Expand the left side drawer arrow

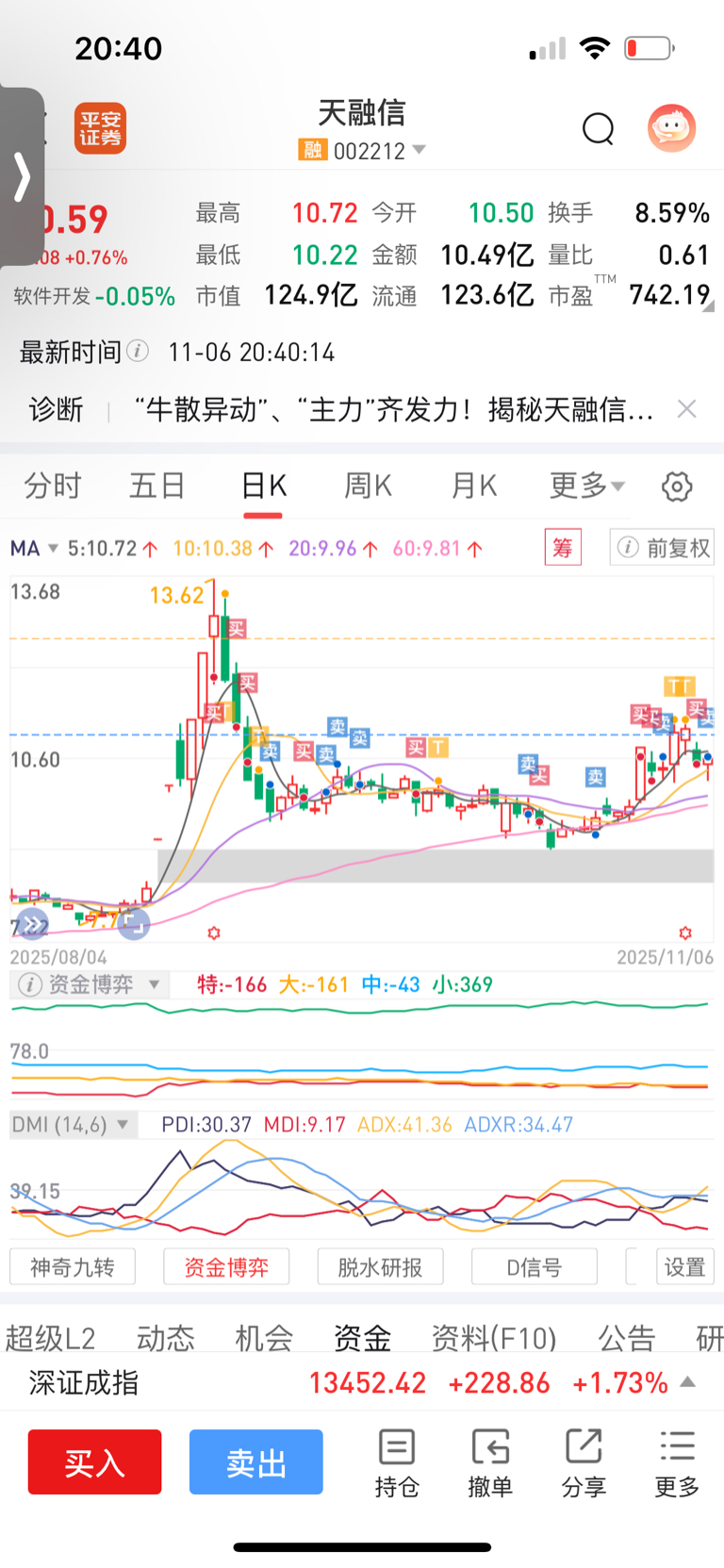(22, 176)
